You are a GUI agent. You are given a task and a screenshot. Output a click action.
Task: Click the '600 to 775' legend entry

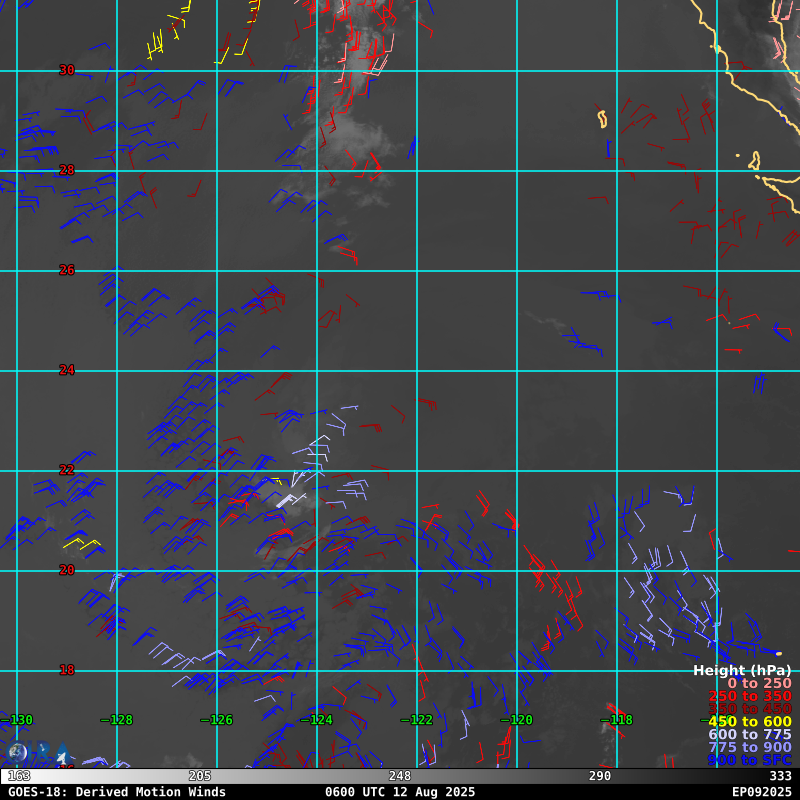point(749,735)
